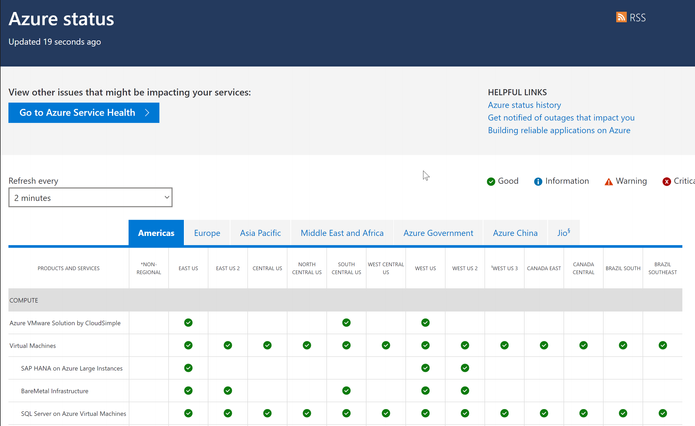Open the Azure status history link
The height and width of the screenshot is (426, 695).
tap(524, 105)
